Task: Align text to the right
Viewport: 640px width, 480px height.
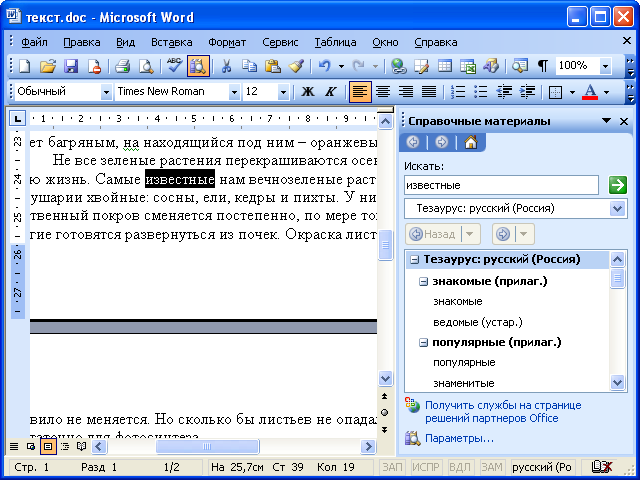Action: [406, 92]
